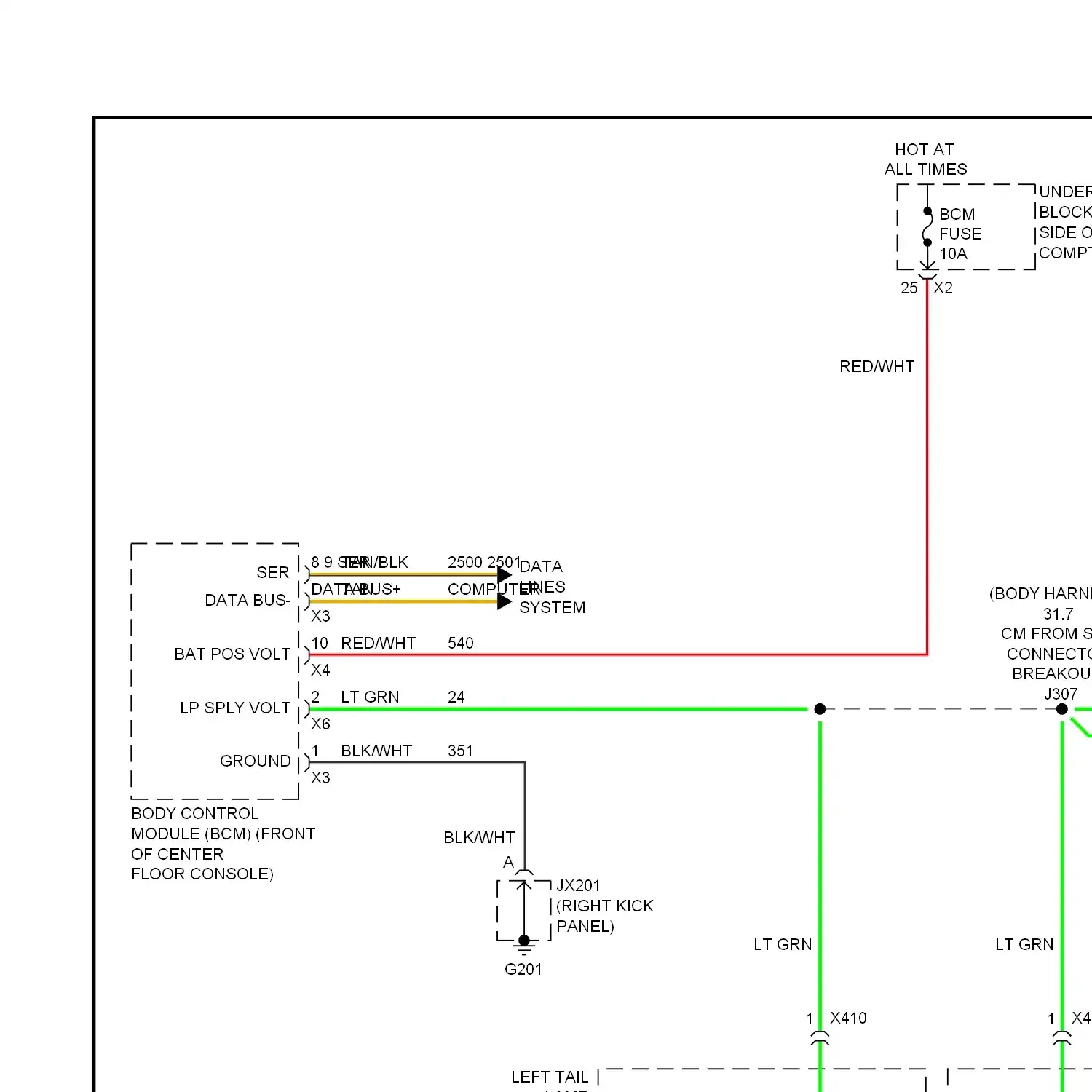The width and height of the screenshot is (1092, 1092).
Task: Select the G201 ground label
Action: point(523,969)
